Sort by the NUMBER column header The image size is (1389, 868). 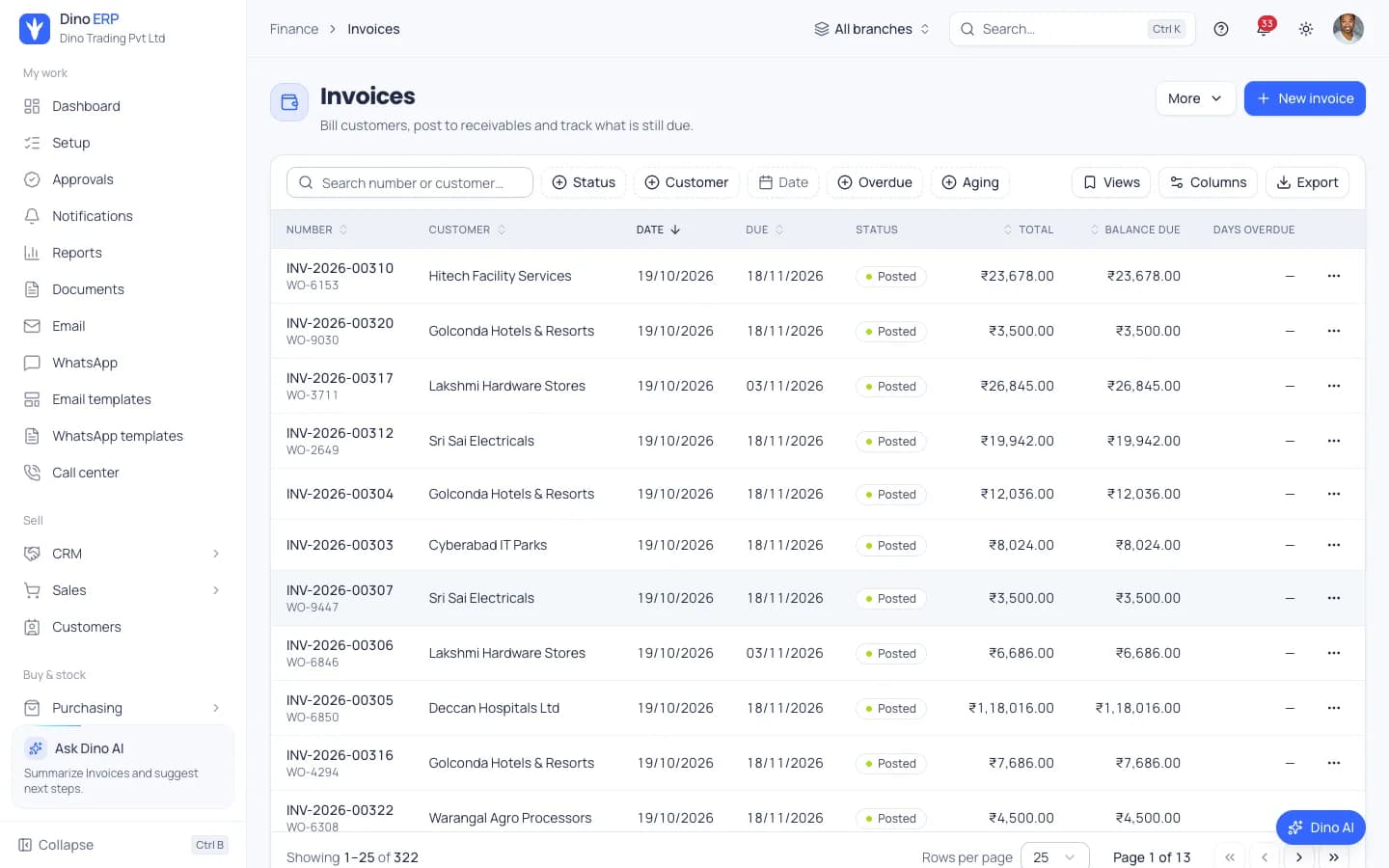[316, 230]
